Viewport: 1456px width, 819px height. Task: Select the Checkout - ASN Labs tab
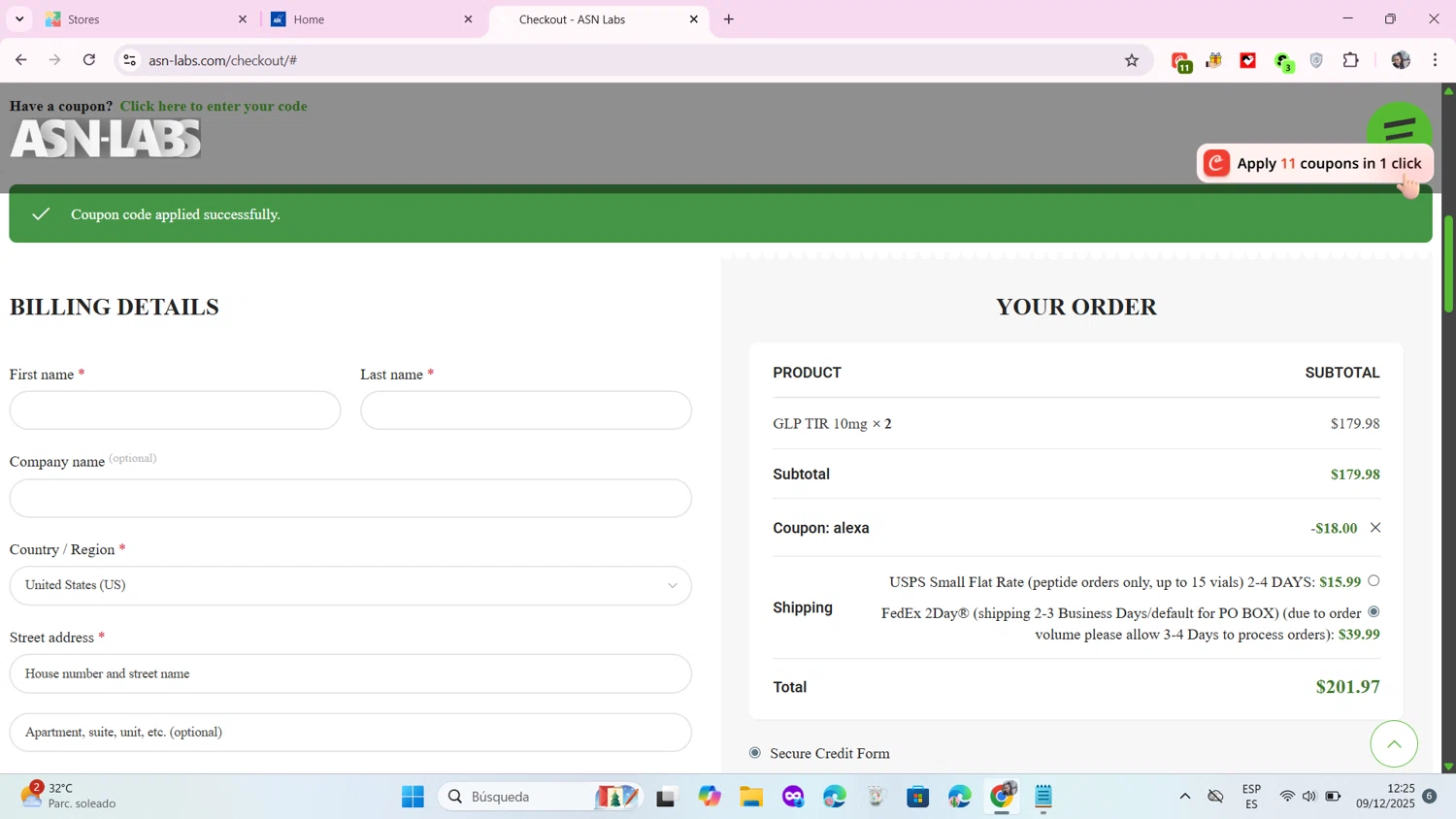(x=598, y=19)
